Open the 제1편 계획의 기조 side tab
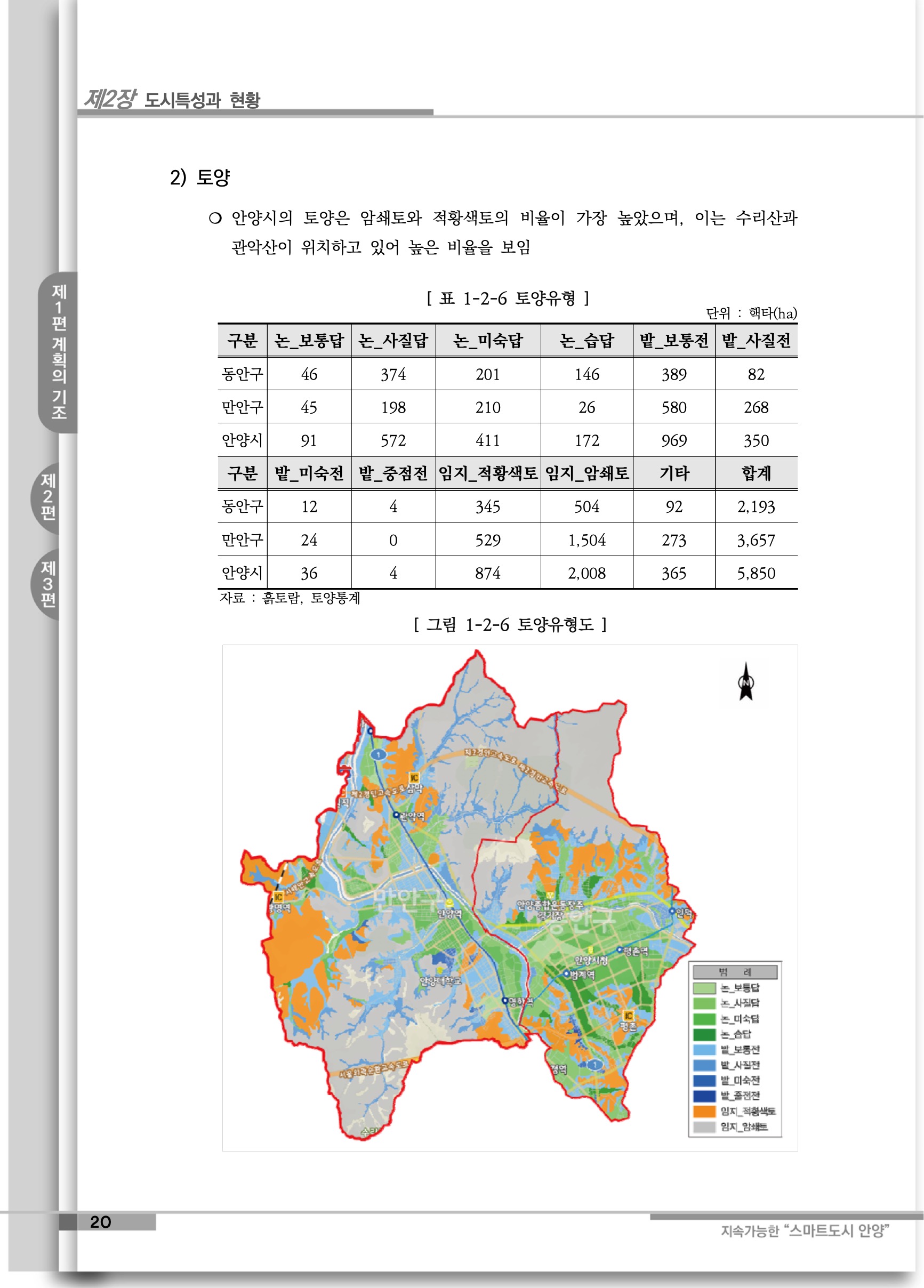This screenshot has width=924, height=1288. click(x=58, y=352)
